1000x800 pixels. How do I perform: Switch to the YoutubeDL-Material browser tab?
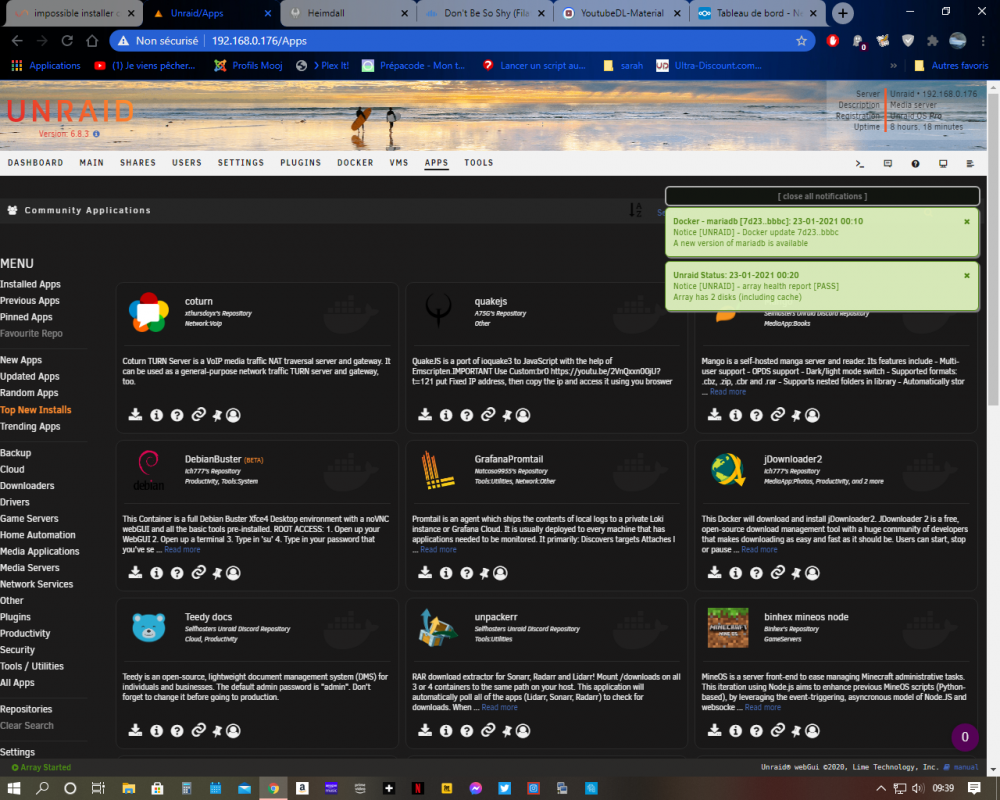click(x=621, y=13)
